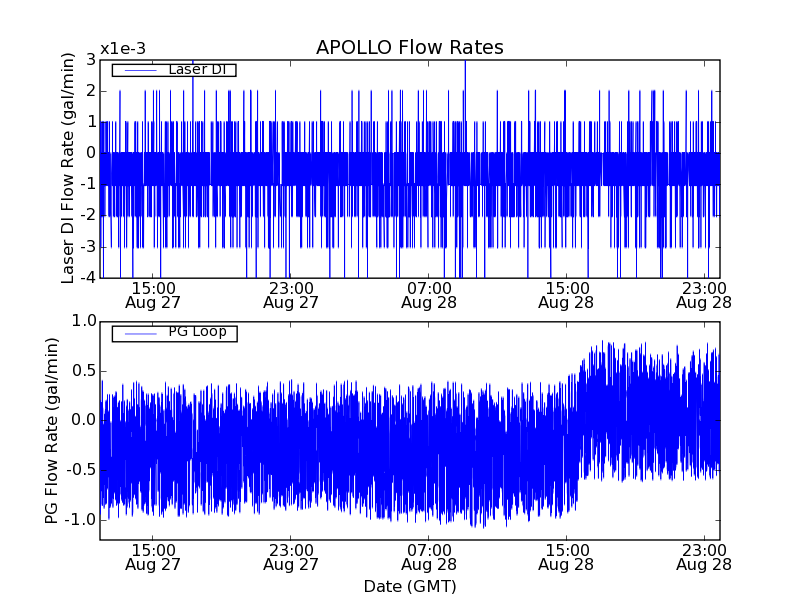Click the x1e-3 scale multiplier text
800x600 pixels.
coord(122,49)
